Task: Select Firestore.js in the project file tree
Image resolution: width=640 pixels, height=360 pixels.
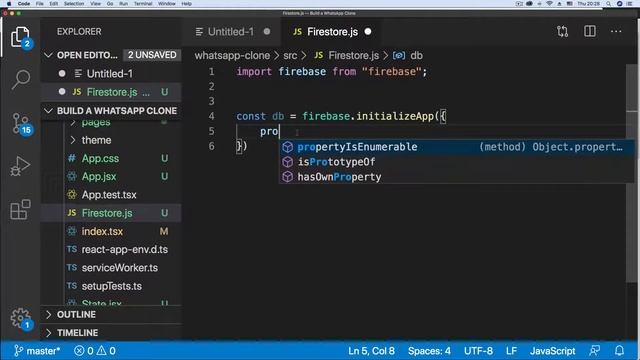Action: [x=111, y=213]
